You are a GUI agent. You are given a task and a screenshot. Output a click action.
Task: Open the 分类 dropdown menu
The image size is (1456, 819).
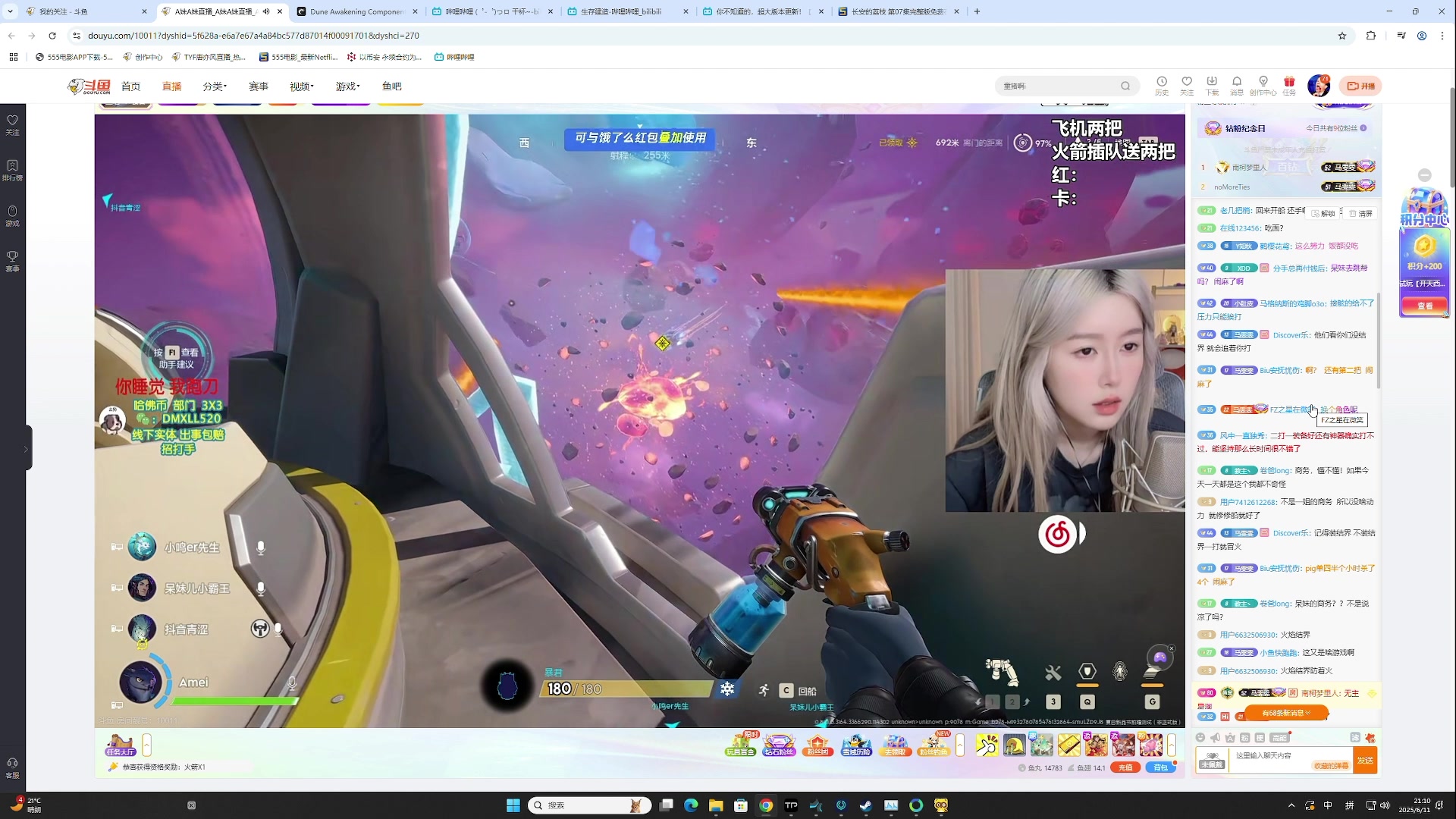pyautogui.click(x=215, y=86)
